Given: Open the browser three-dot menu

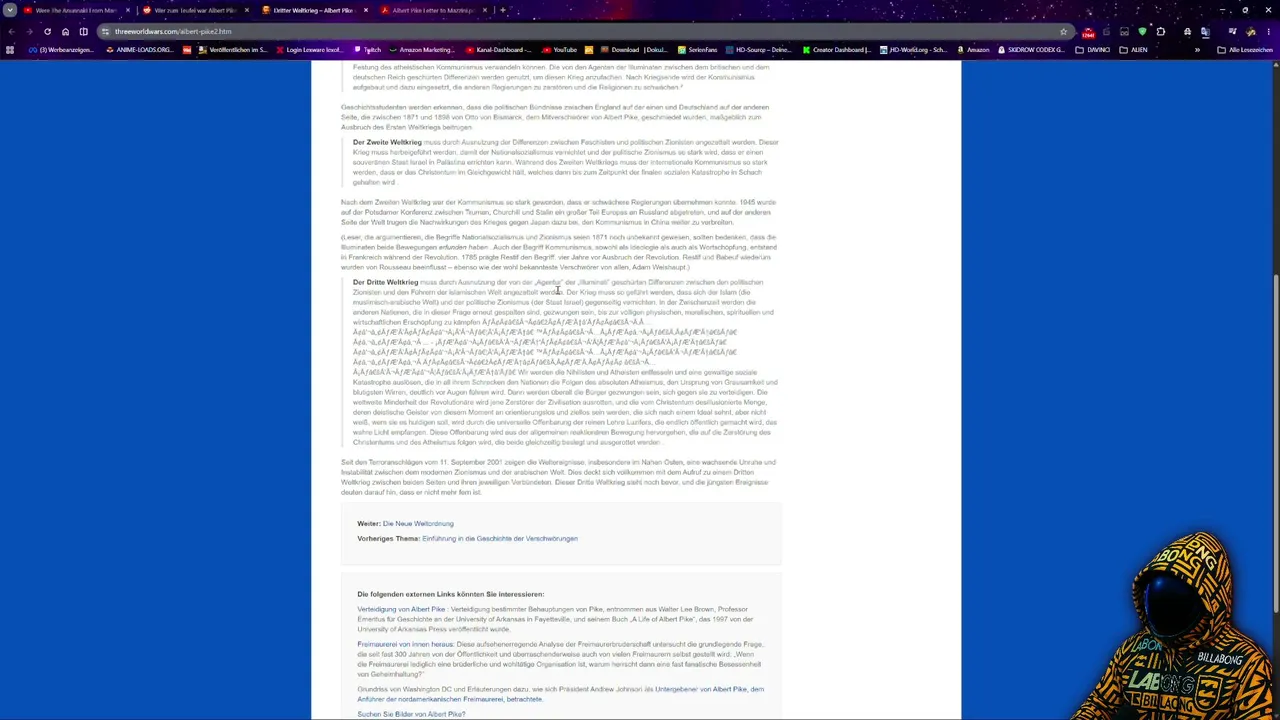Looking at the screenshot, I should tap(1268, 31).
